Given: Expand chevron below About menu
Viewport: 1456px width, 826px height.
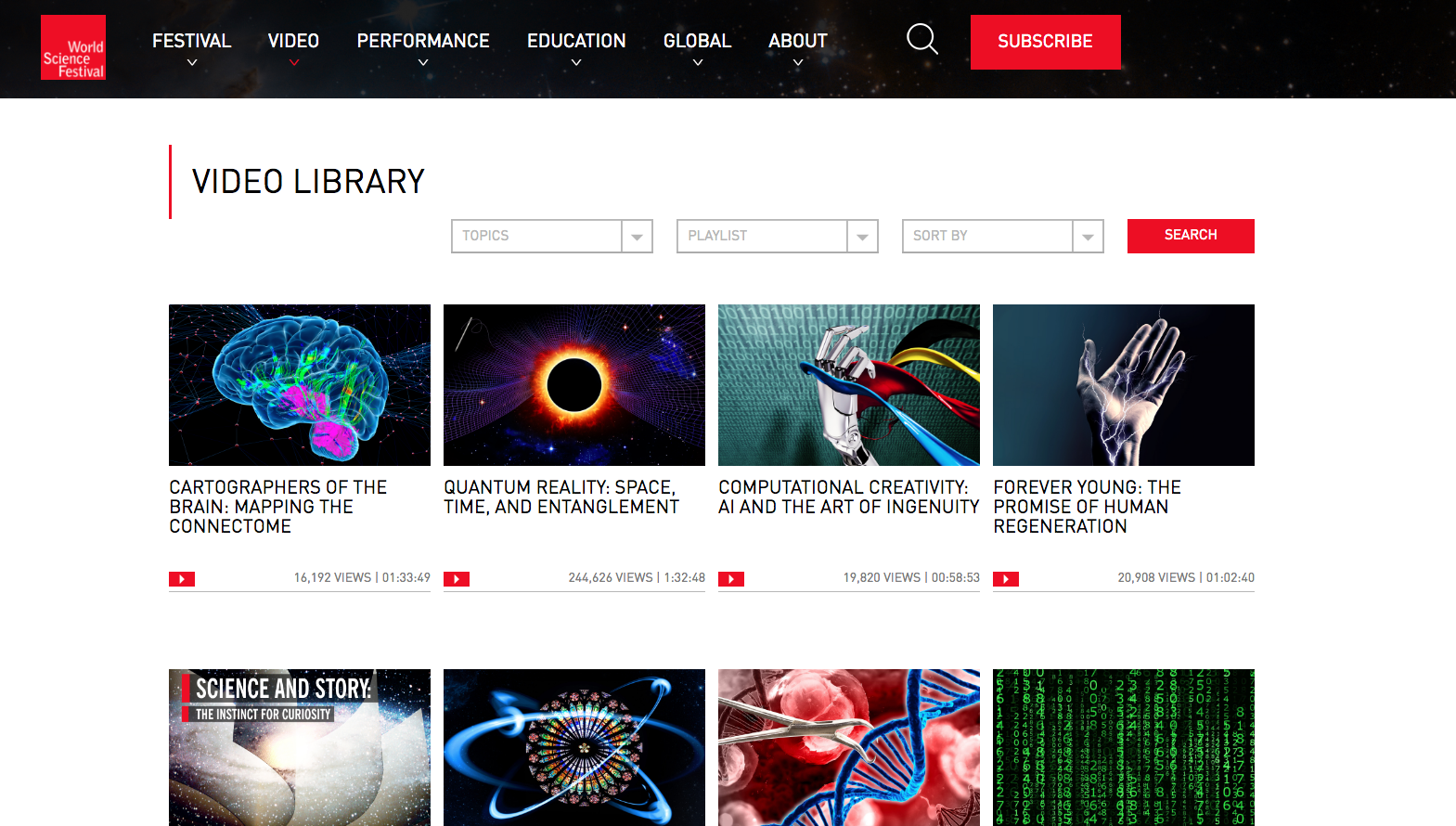Looking at the screenshot, I should (x=798, y=63).
